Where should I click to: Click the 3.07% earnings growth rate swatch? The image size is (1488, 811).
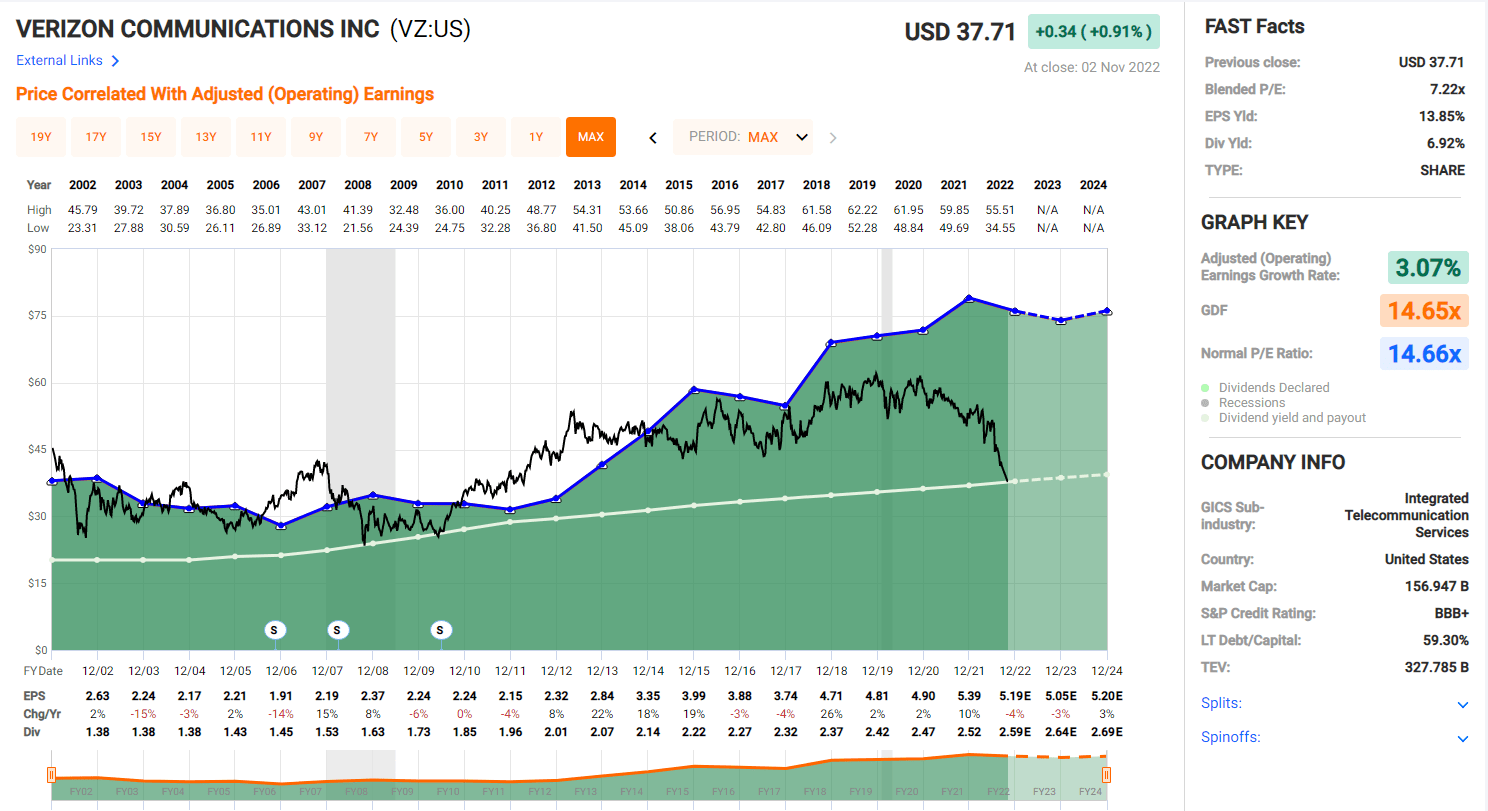tap(1427, 267)
